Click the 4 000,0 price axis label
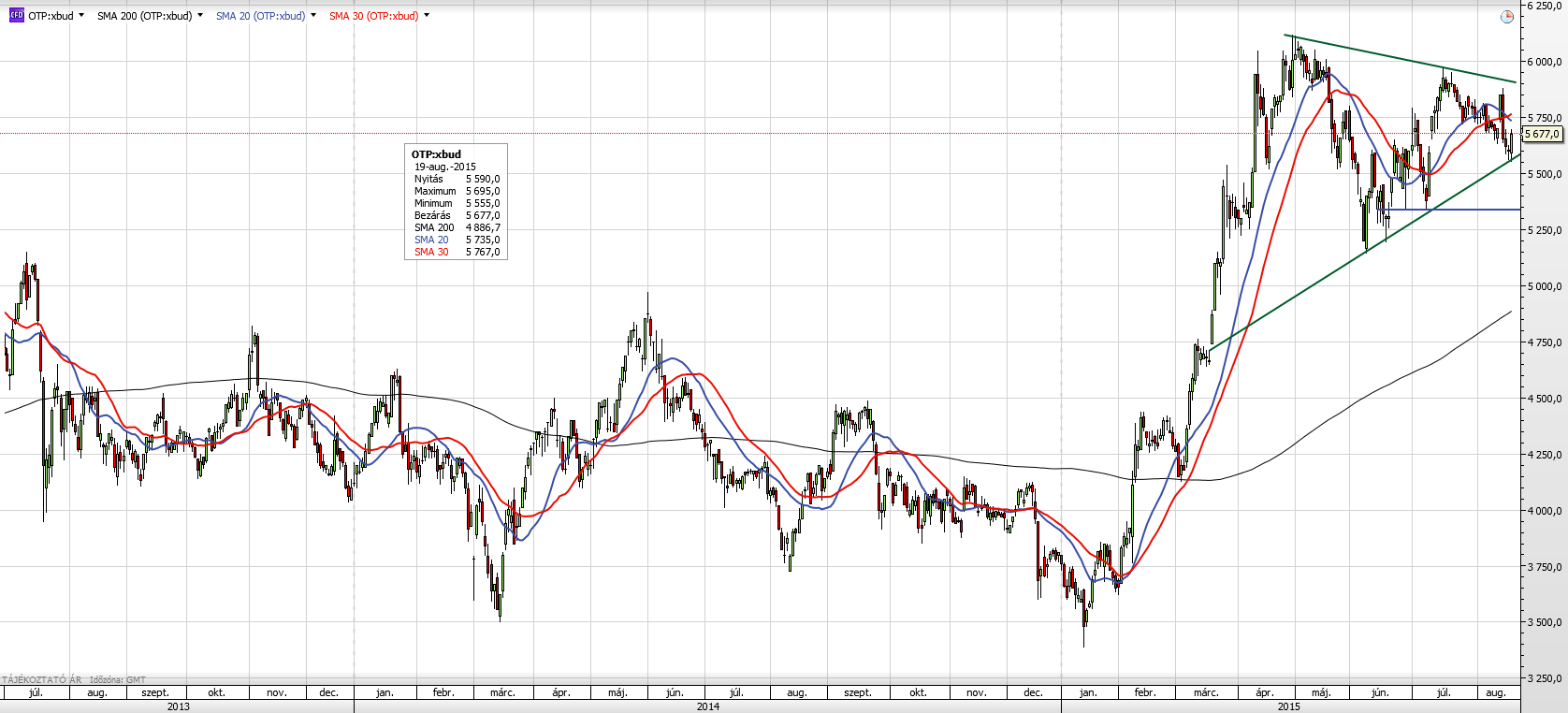1568x713 pixels. (x=1545, y=511)
